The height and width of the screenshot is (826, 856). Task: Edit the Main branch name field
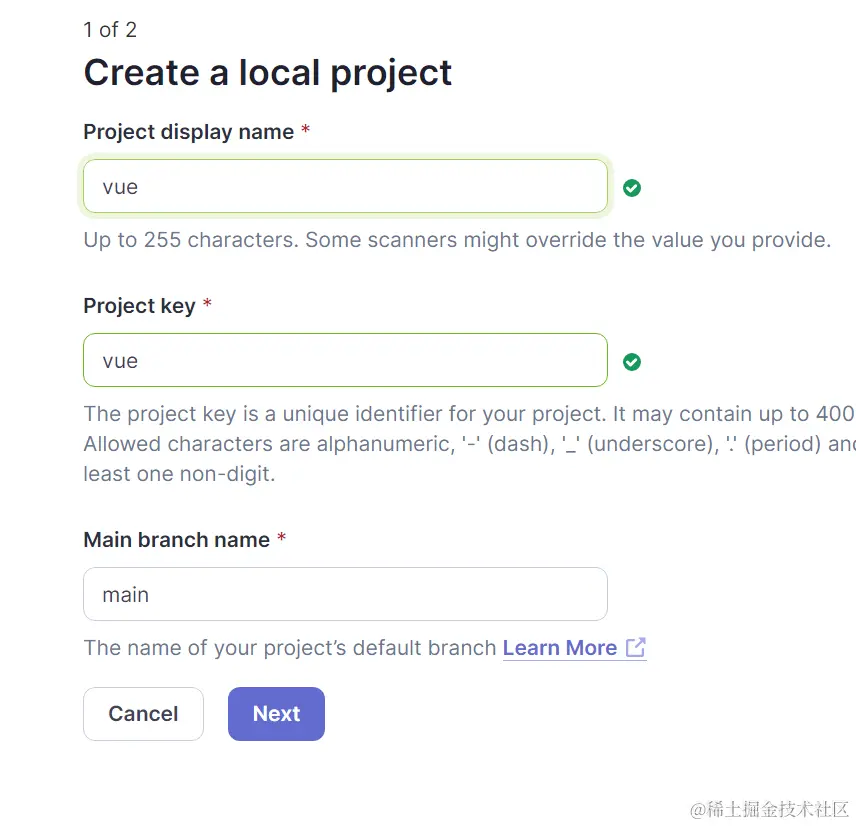[x=345, y=594]
